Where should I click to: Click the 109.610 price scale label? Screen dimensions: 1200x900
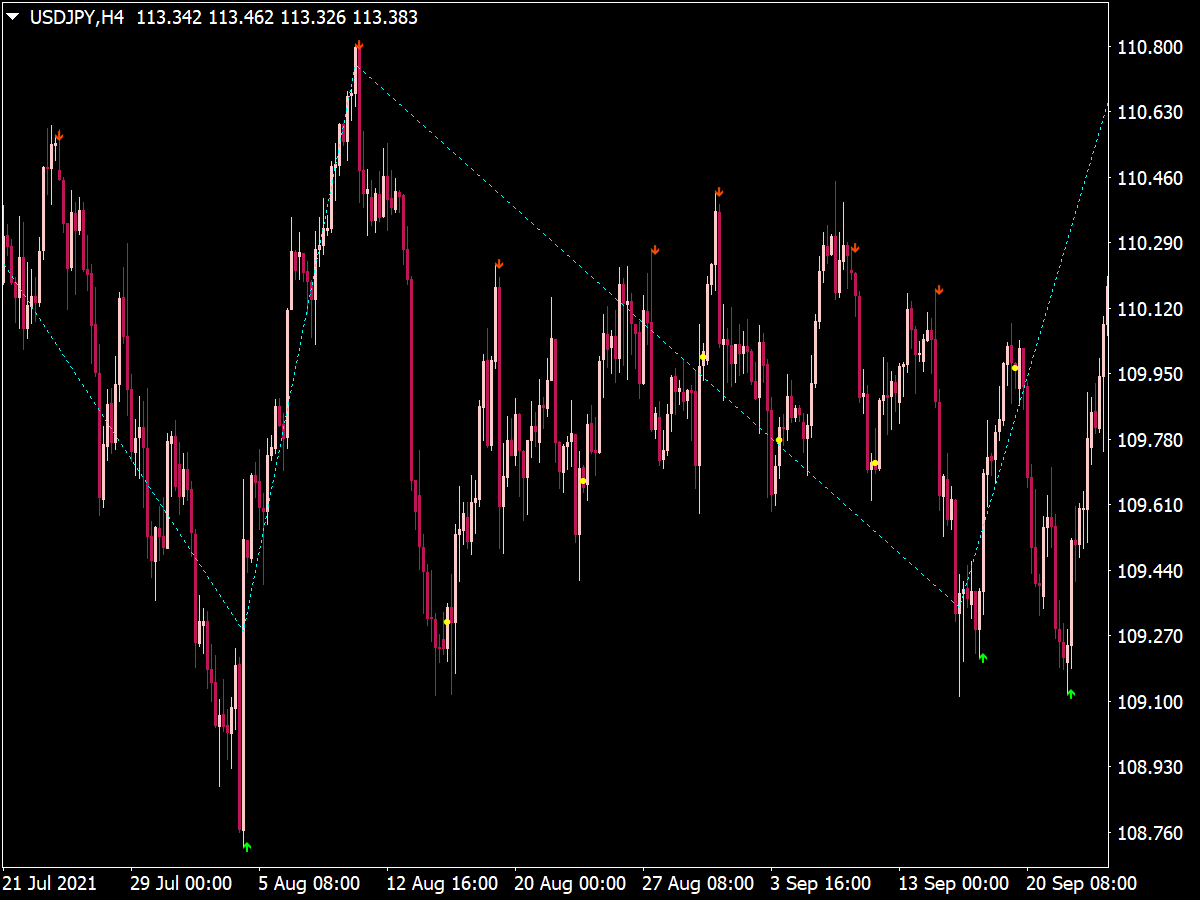[1148, 506]
